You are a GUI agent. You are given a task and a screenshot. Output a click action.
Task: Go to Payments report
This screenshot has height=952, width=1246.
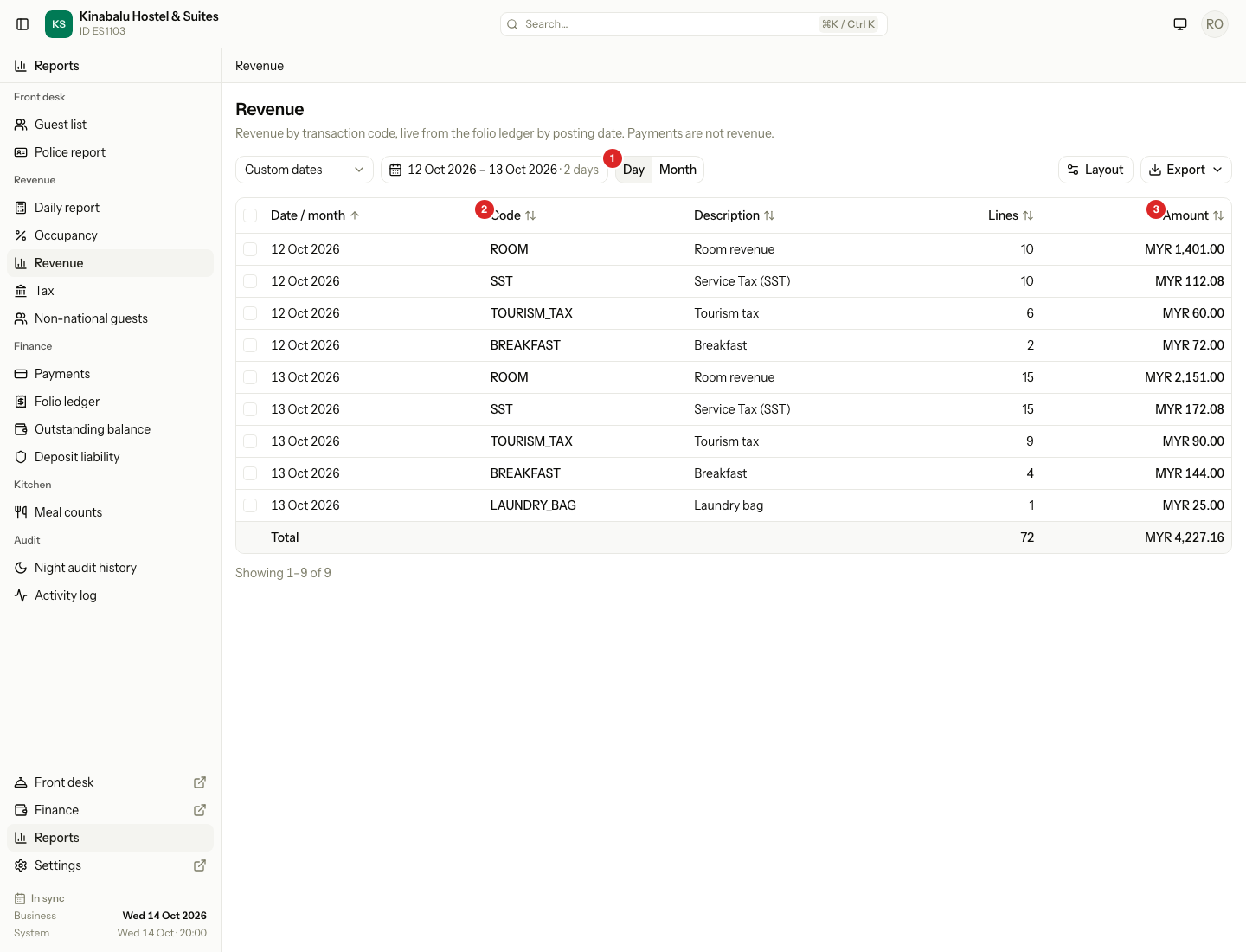coord(110,374)
